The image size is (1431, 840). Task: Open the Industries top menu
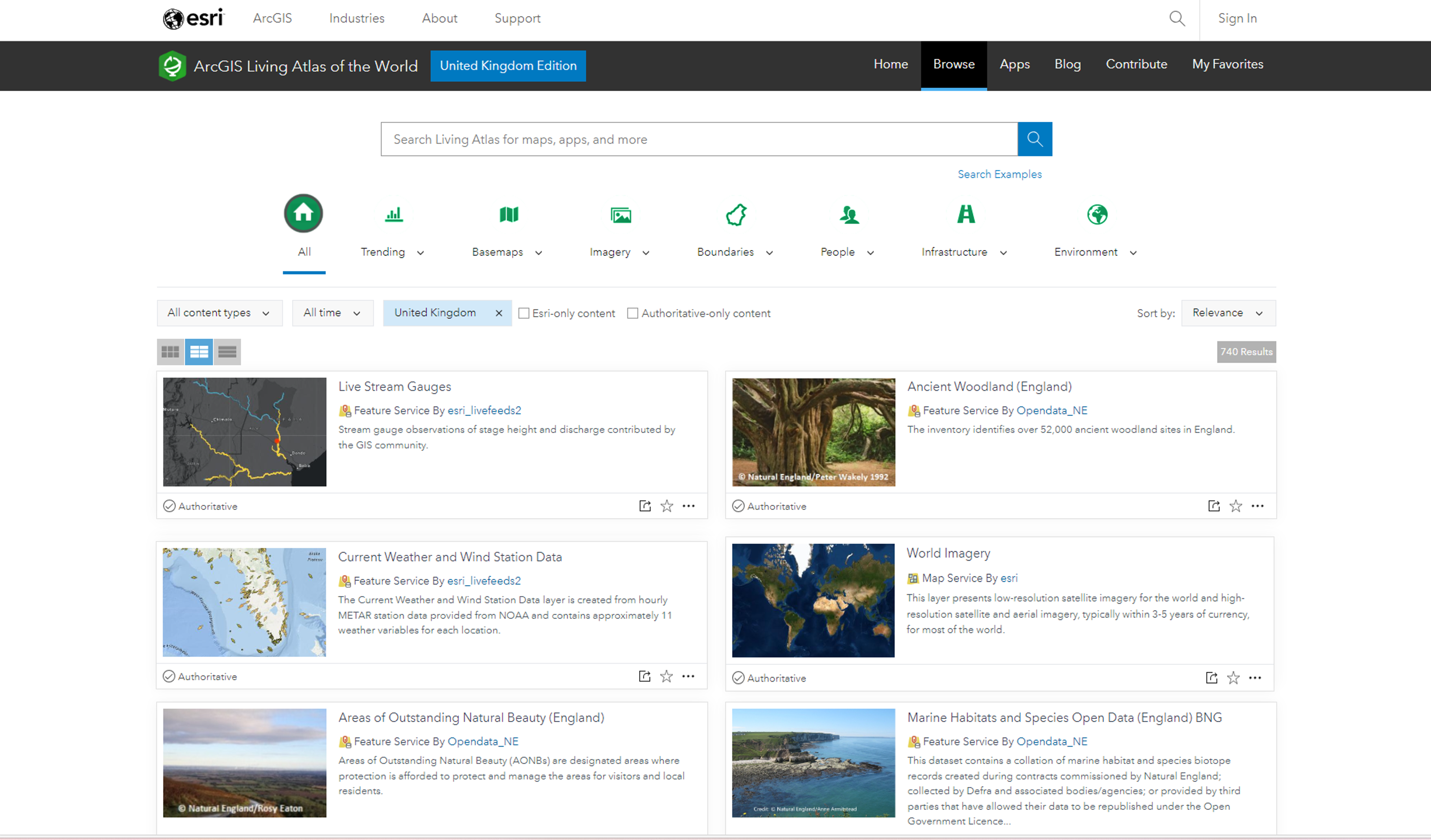click(357, 18)
